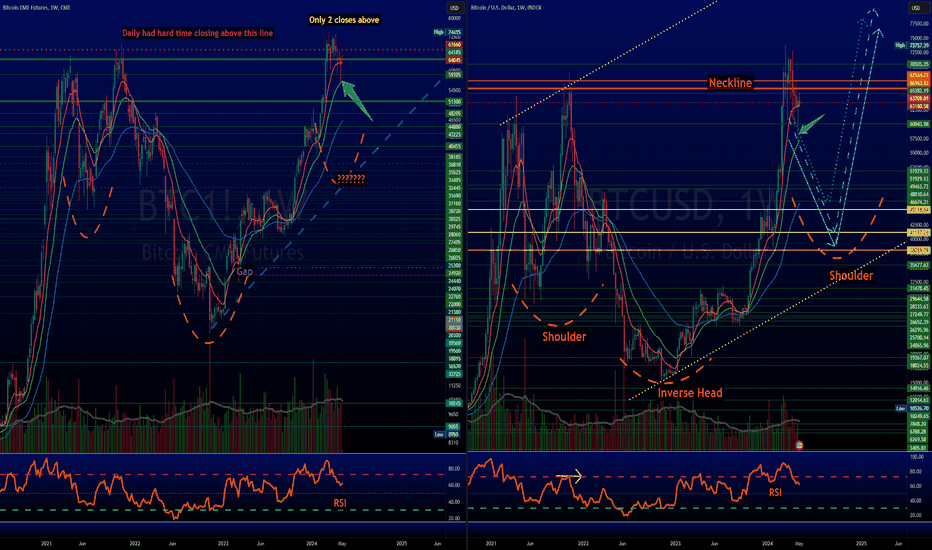
Task: Select the right 'Shoulder' label near 2025
Action: click(x=851, y=275)
